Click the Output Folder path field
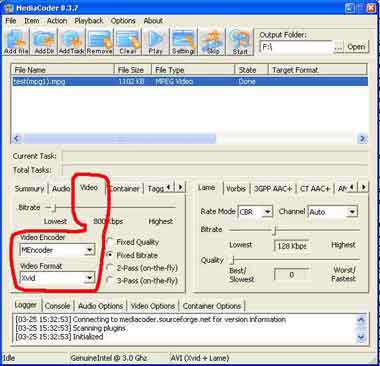The image size is (380, 366). tap(296, 47)
